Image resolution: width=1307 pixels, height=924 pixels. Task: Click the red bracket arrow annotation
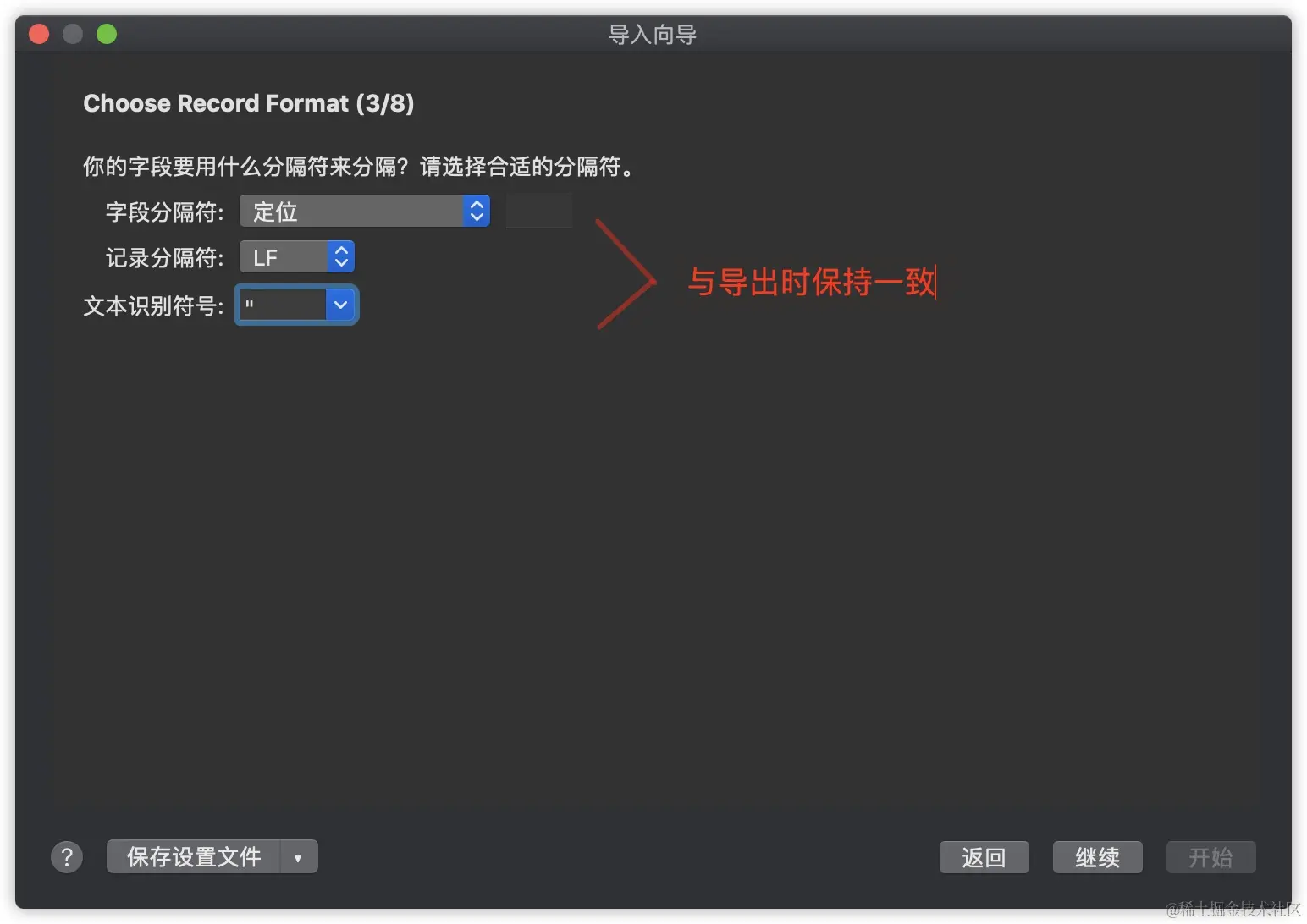625,274
